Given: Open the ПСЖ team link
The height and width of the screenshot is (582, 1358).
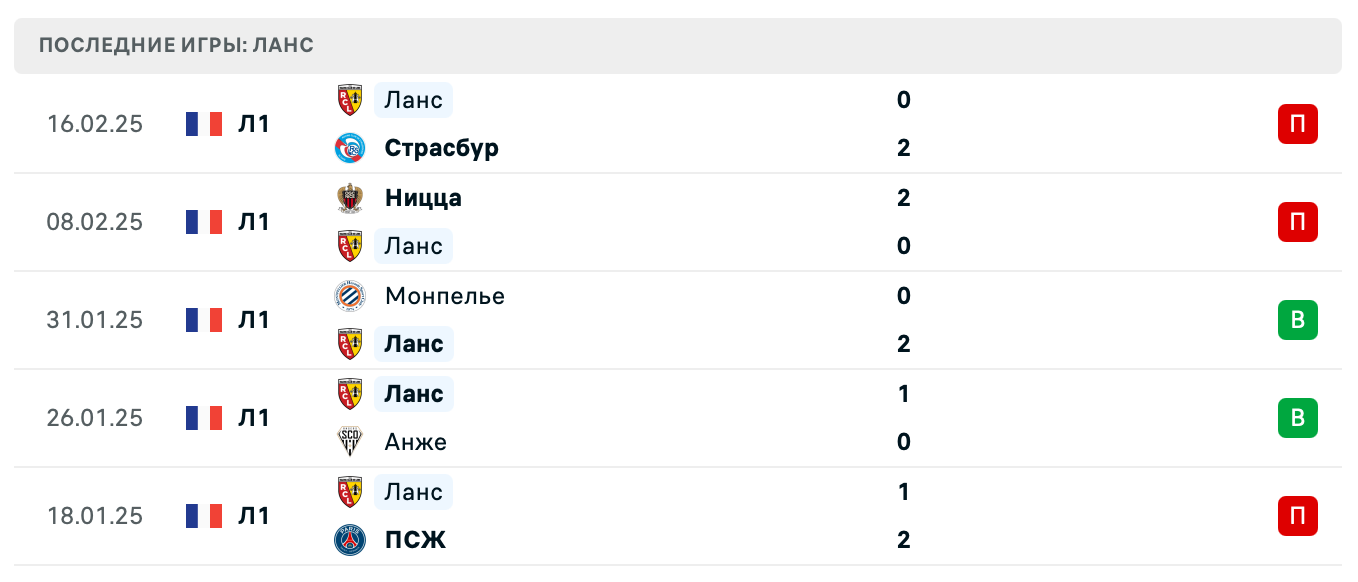Looking at the screenshot, I should [415, 540].
